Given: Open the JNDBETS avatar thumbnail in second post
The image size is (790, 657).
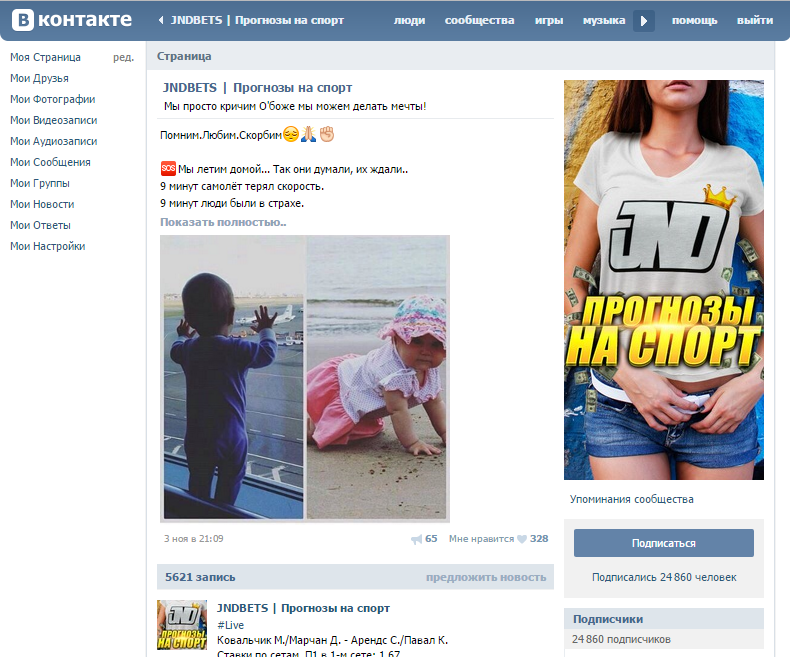Looking at the screenshot, I should [x=182, y=625].
